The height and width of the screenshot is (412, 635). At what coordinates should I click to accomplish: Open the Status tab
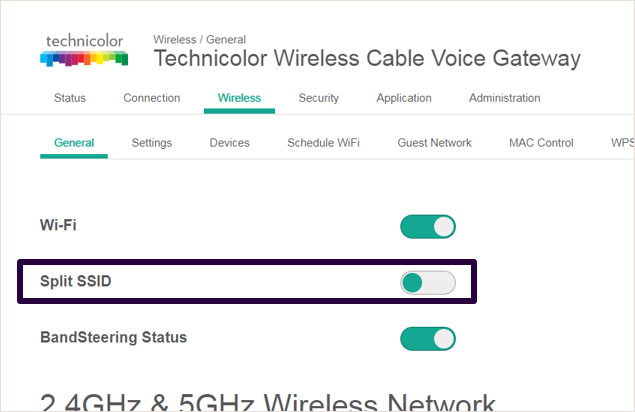pos(69,98)
